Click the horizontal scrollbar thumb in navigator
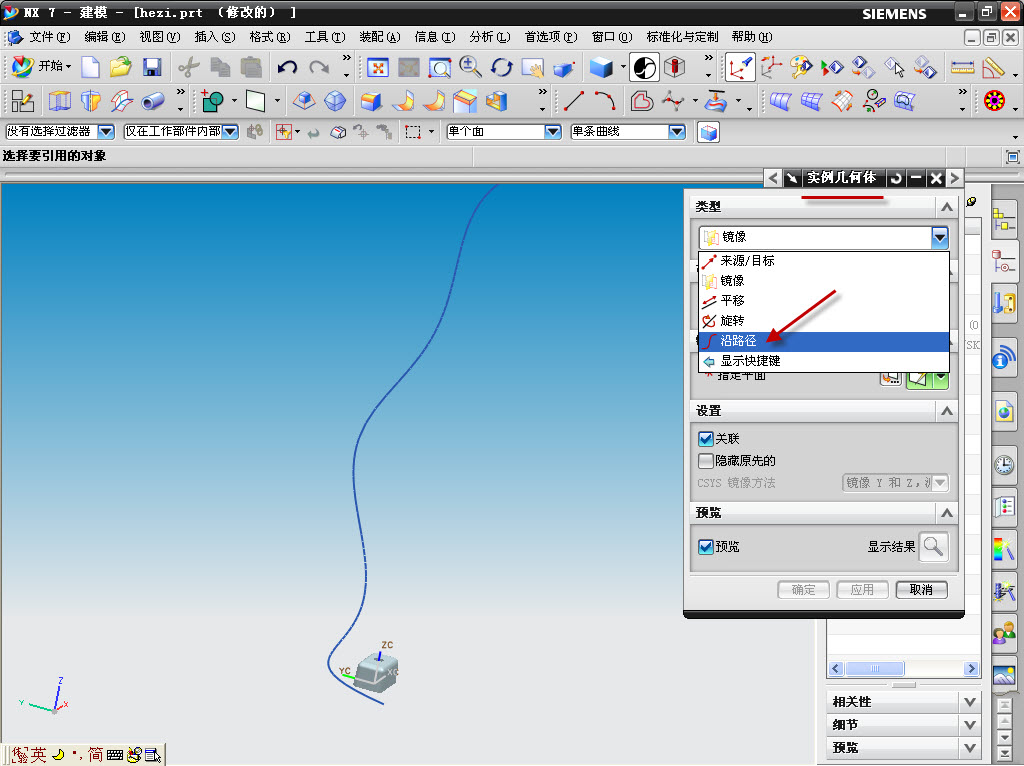This screenshot has width=1024, height=766. (874, 668)
